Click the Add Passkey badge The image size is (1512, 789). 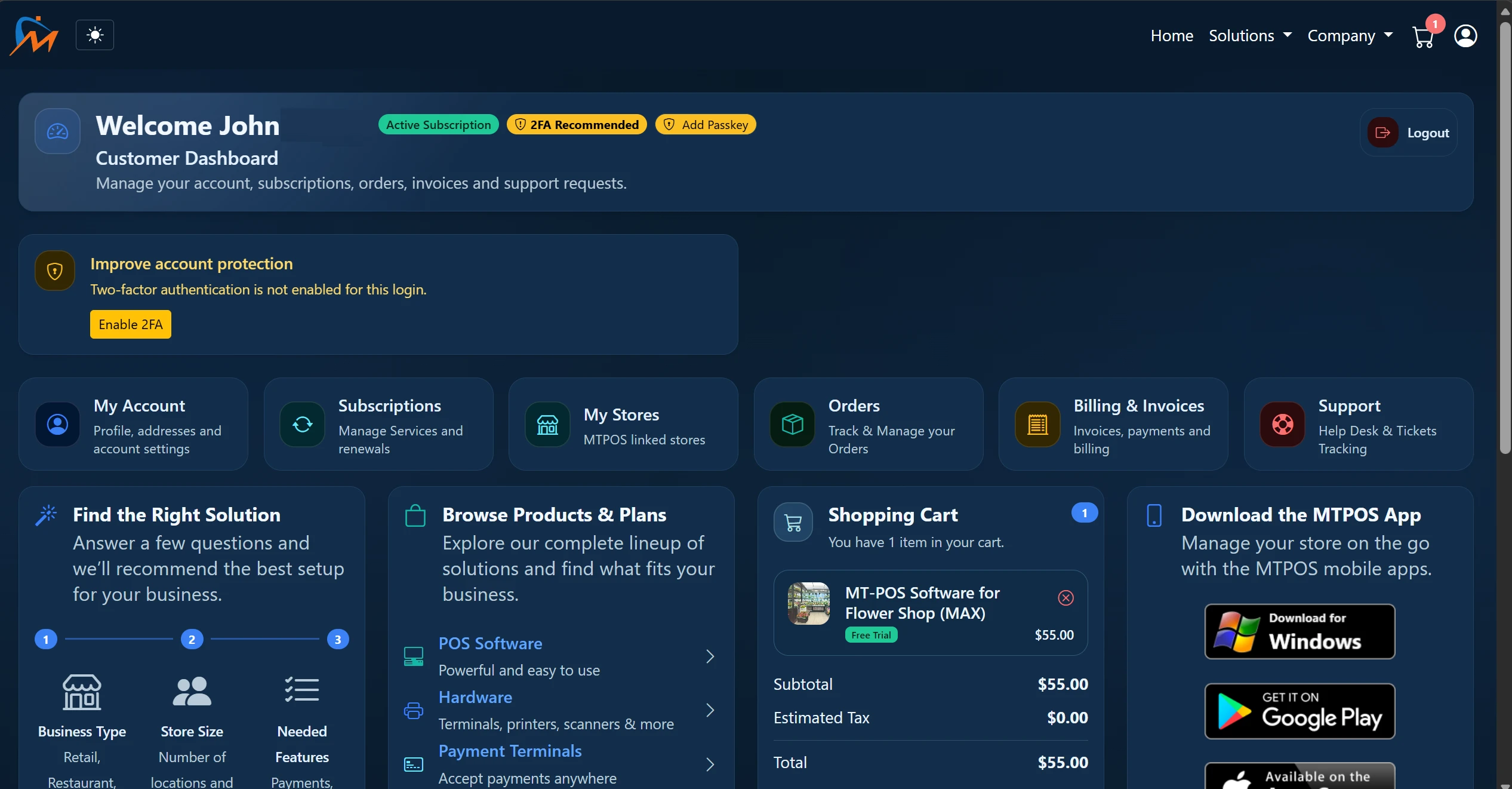pos(706,124)
